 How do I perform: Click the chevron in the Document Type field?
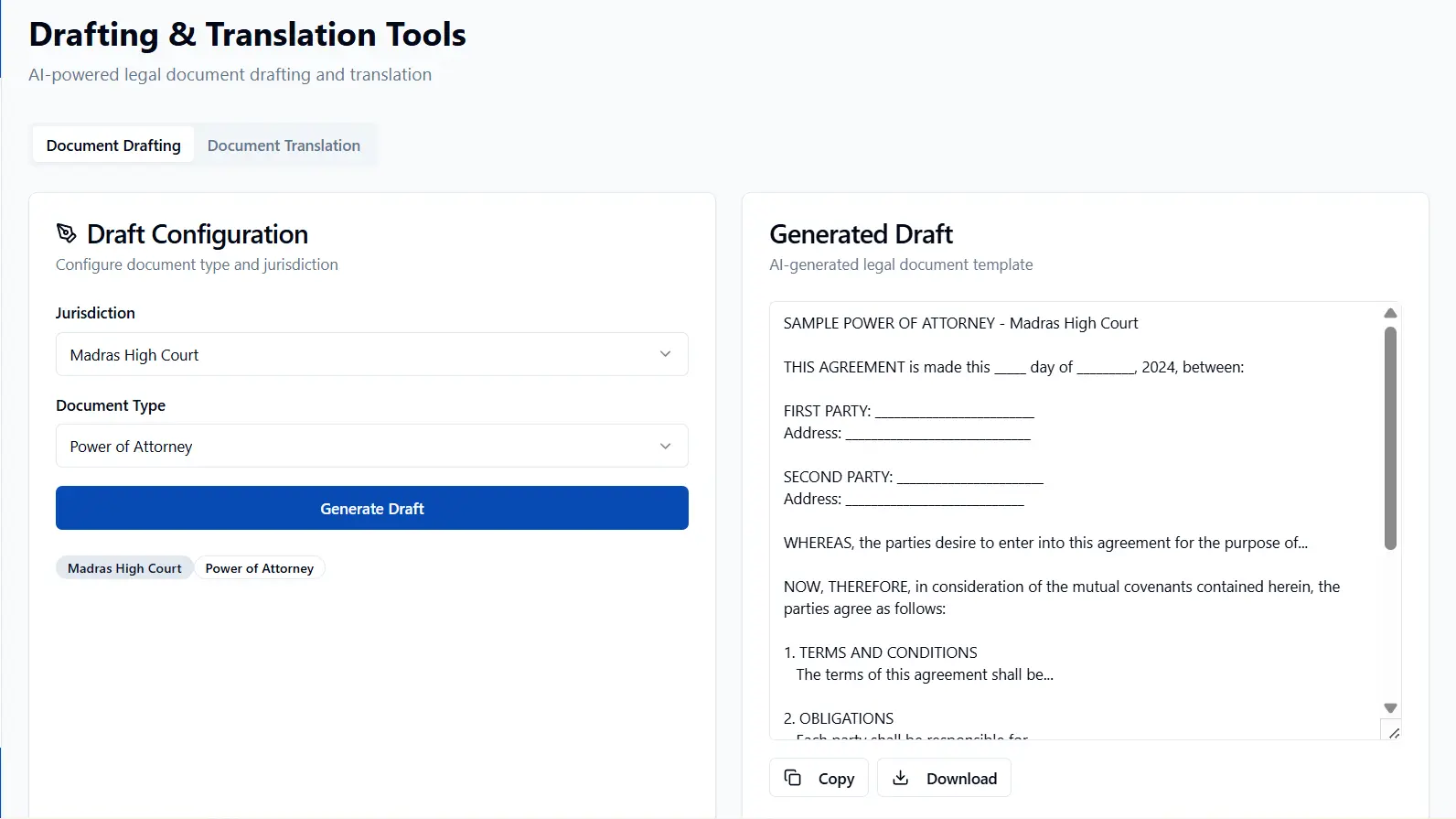[x=665, y=447]
